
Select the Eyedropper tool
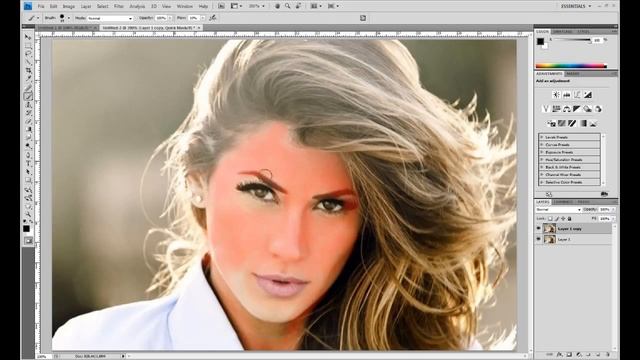point(28,79)
